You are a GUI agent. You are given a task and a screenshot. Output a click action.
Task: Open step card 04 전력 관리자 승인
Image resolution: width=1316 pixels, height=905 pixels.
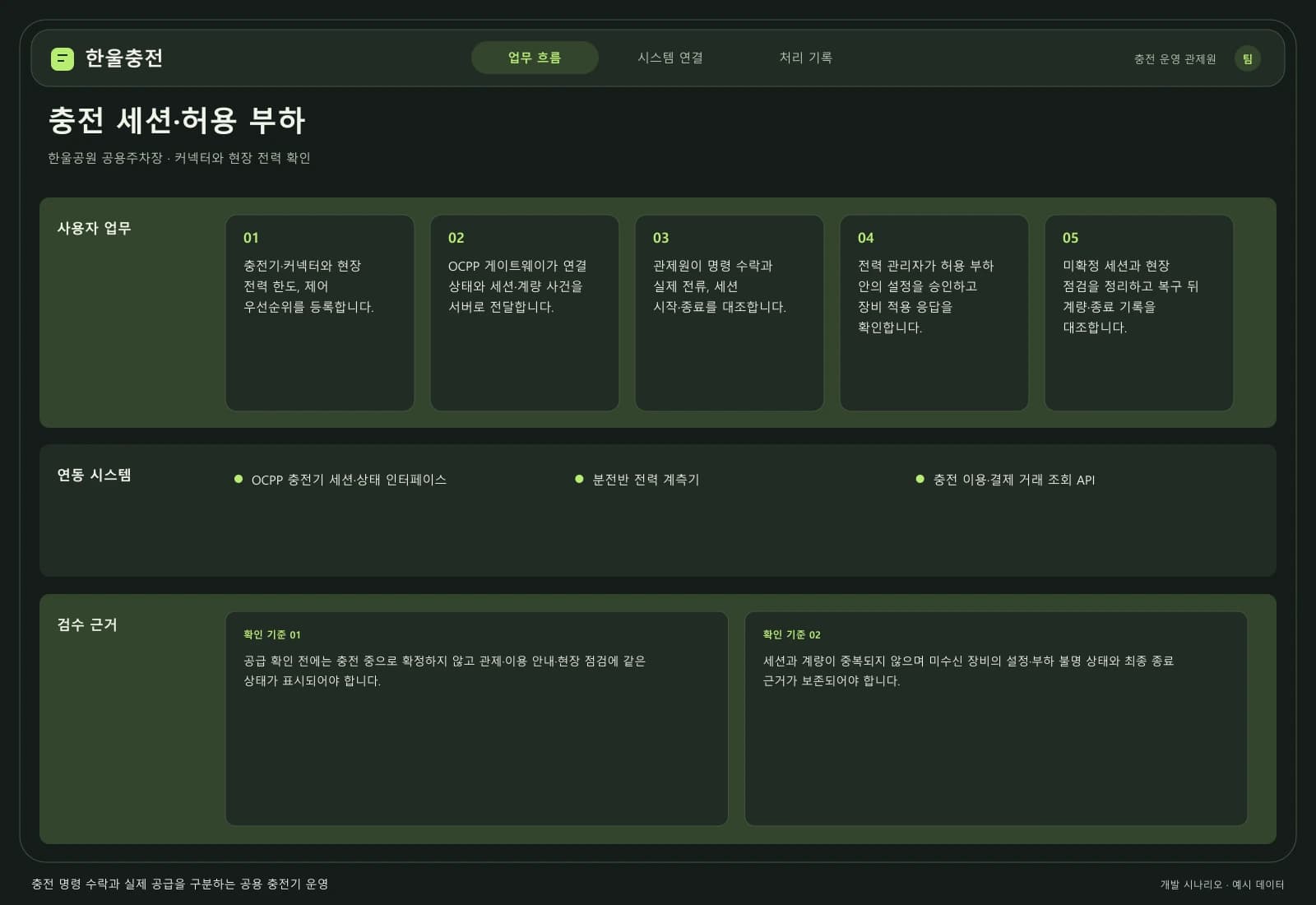point(934,313)
